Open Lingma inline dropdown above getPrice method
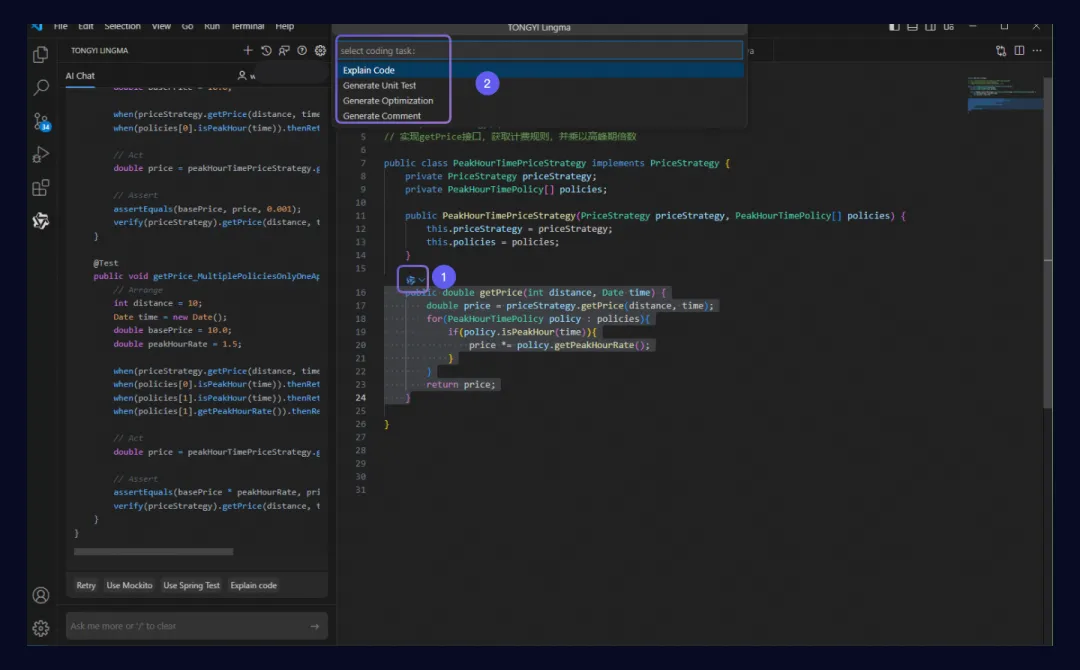This screenshot has height=670, width=1080. point(413,280)
